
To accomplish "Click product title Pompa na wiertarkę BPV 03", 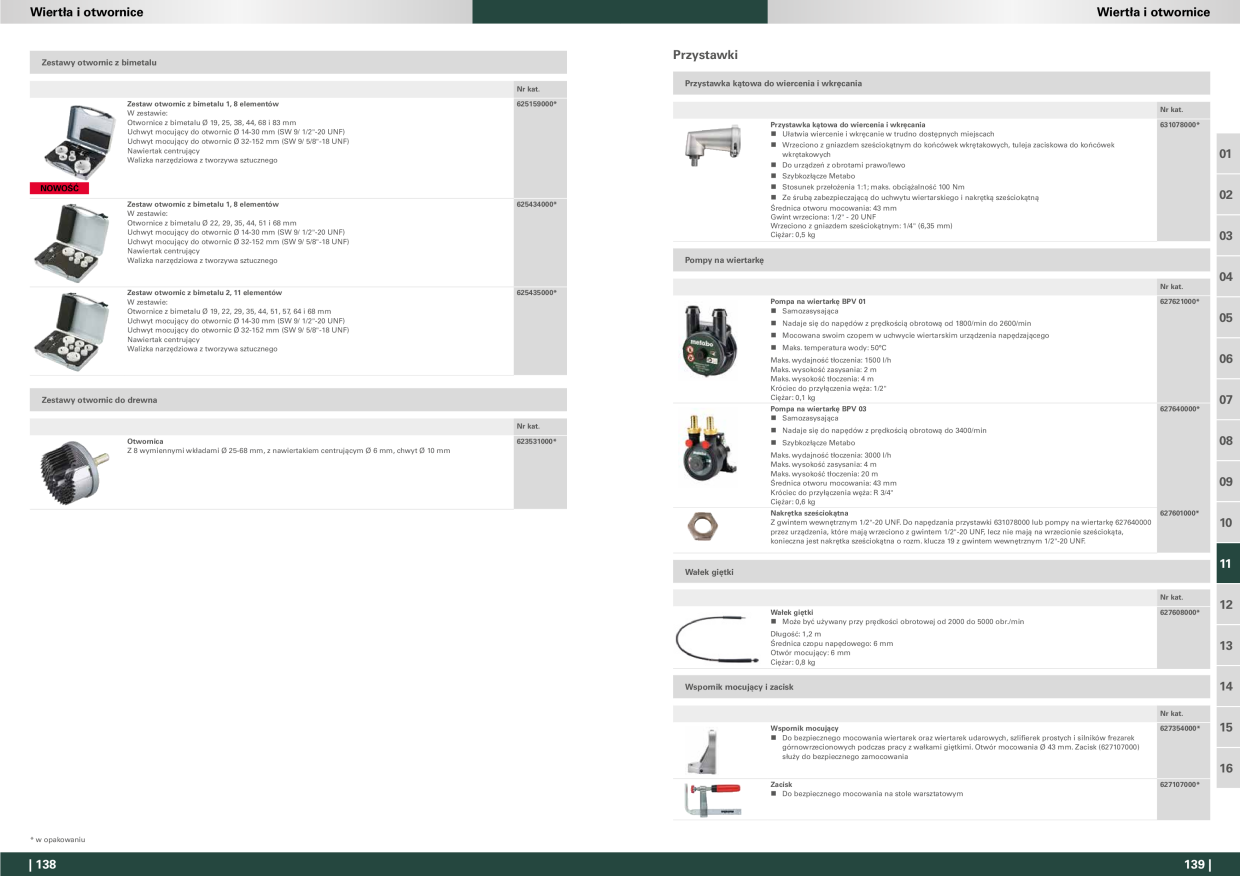I will [818, 409].
